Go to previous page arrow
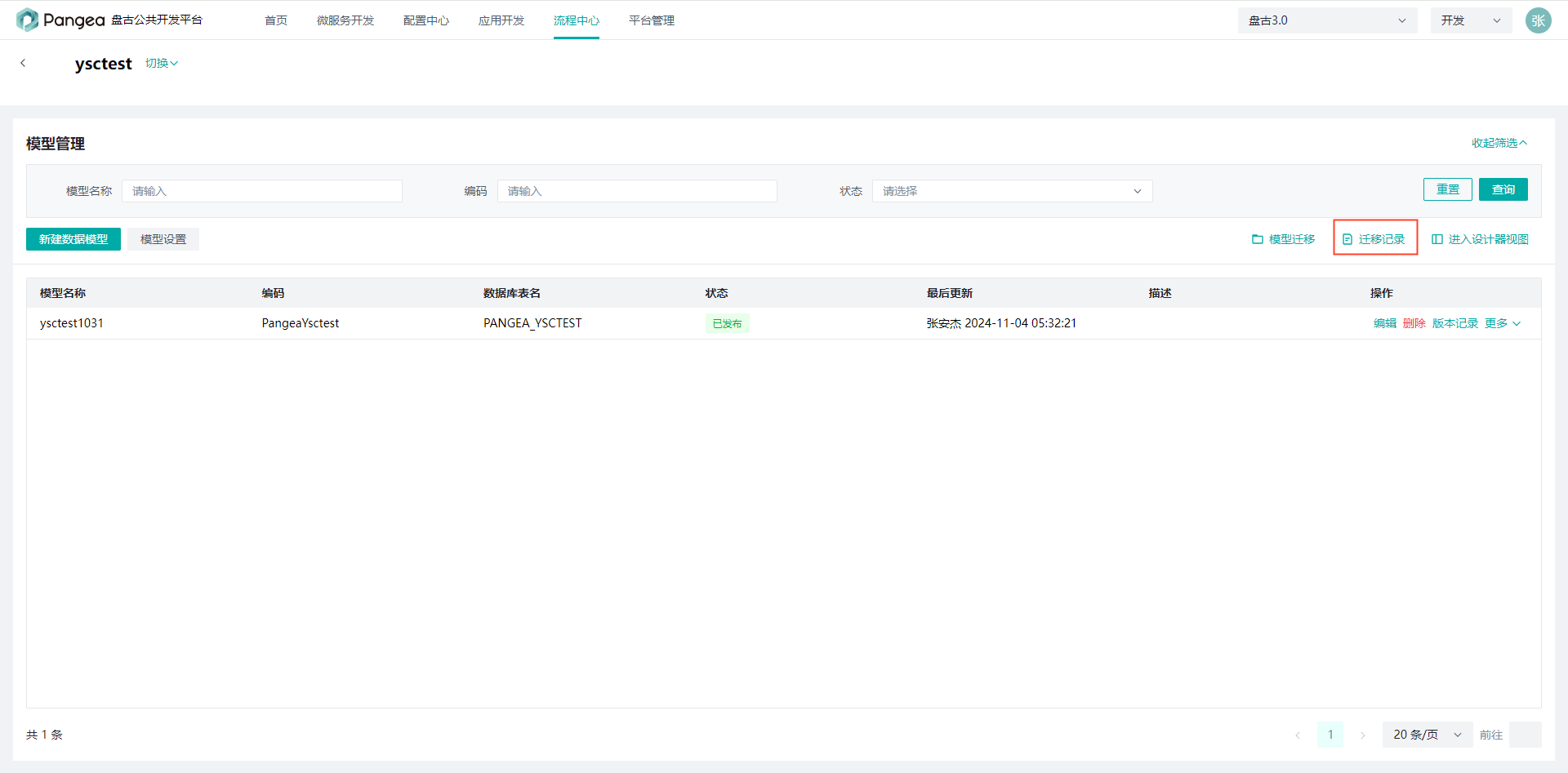 [1297, 735]
